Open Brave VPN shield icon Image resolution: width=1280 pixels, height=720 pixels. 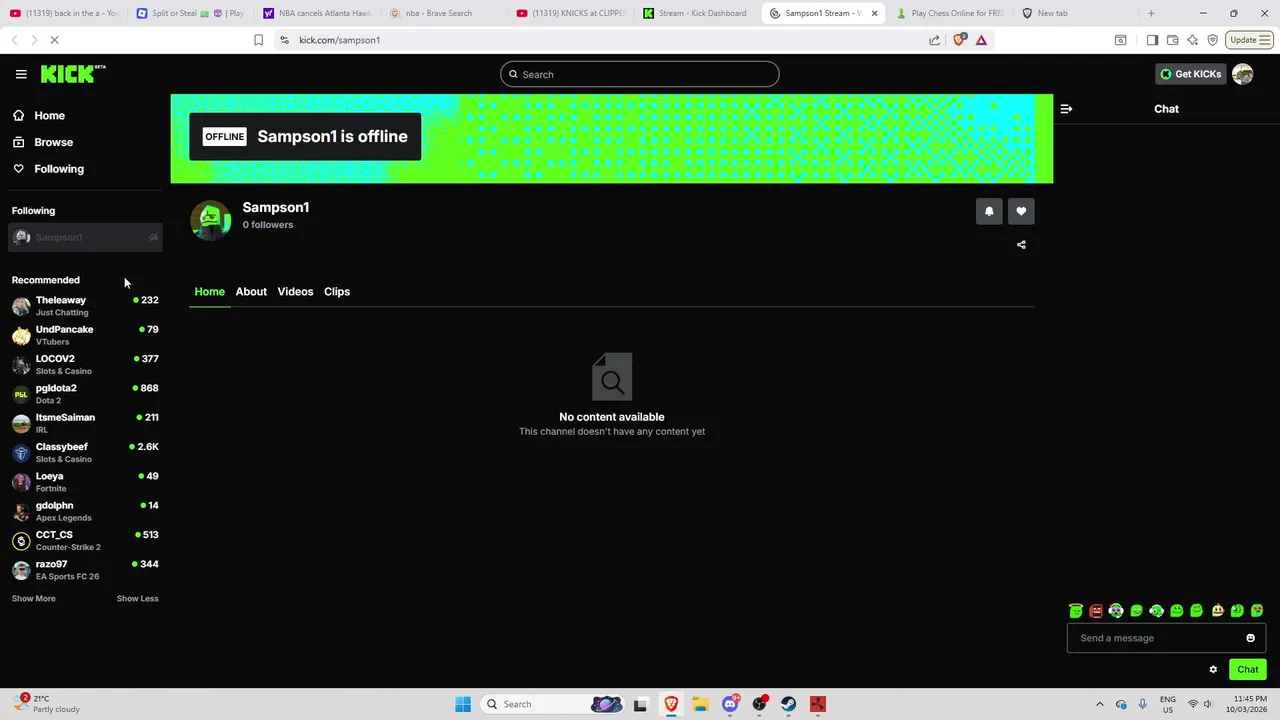[x=1212, y=40]
